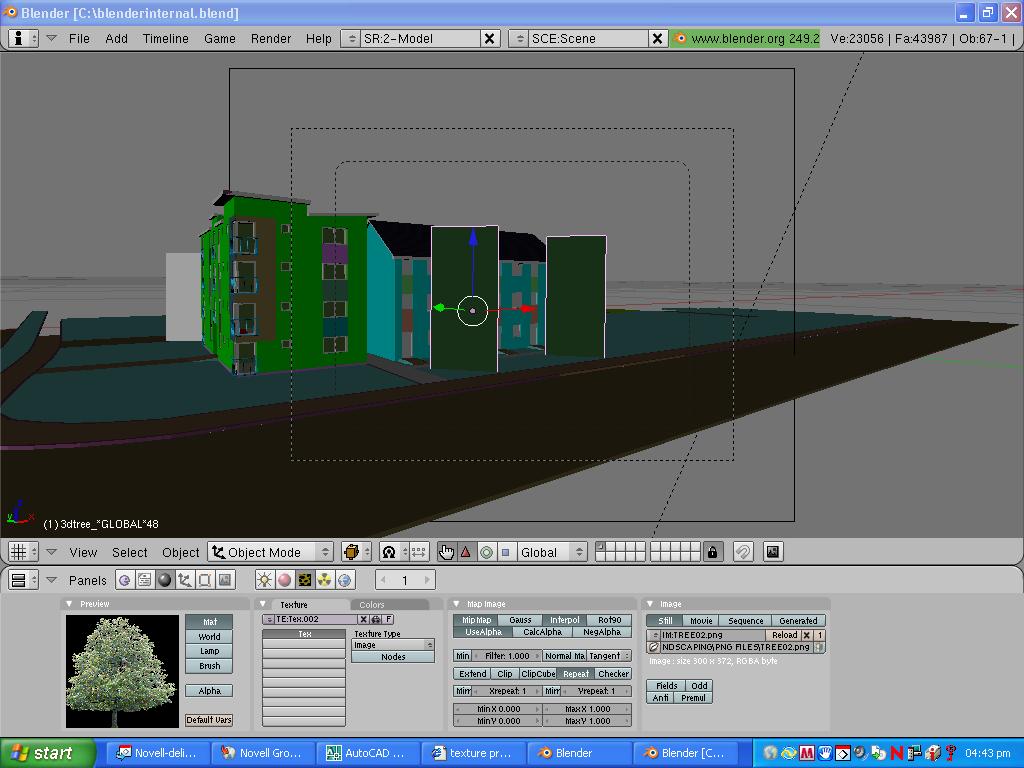Switch to the Editing context icon

pos(205,580)
